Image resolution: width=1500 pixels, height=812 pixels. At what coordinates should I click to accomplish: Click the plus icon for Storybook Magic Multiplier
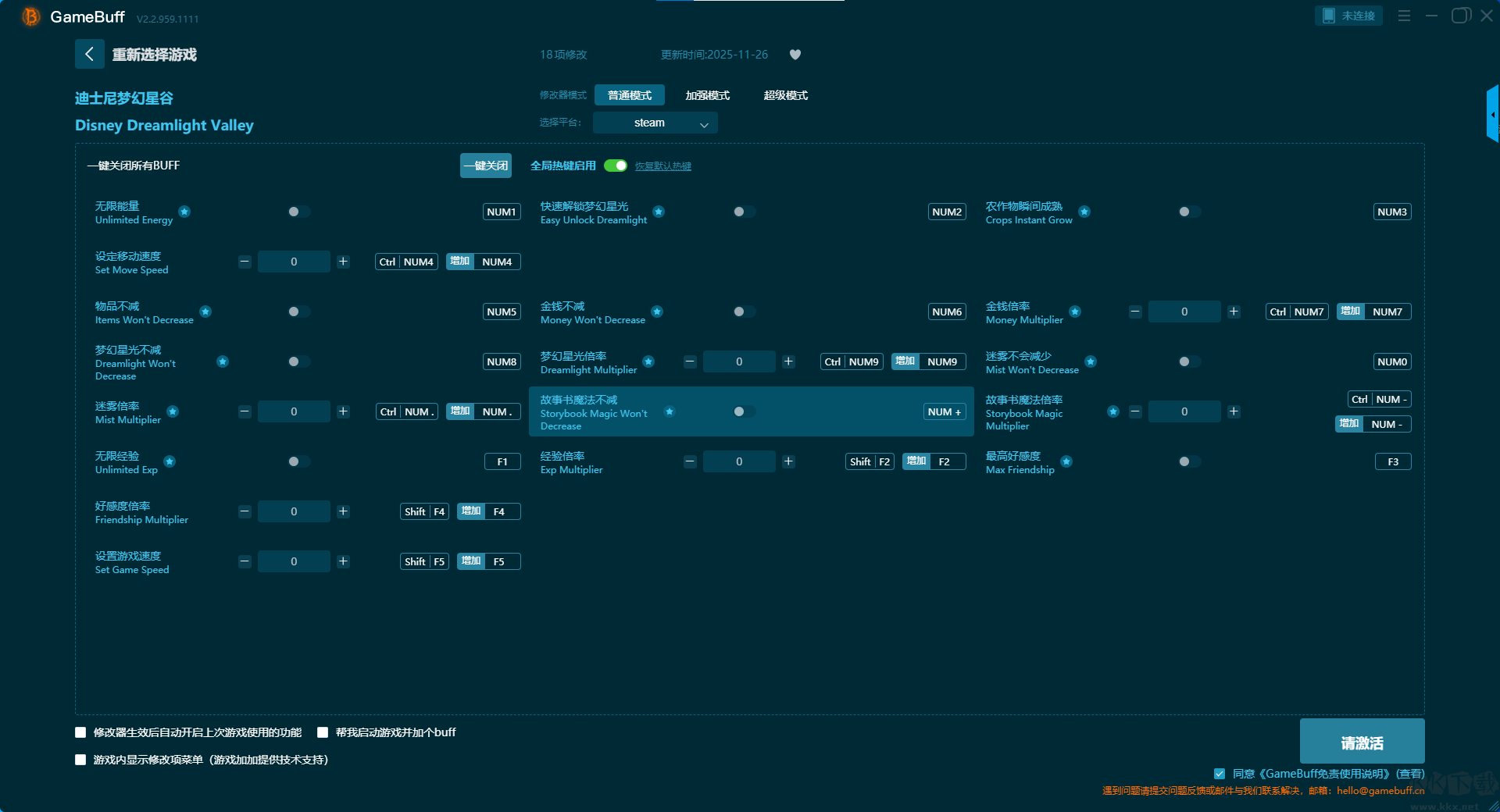click(x=1234, y=411)
